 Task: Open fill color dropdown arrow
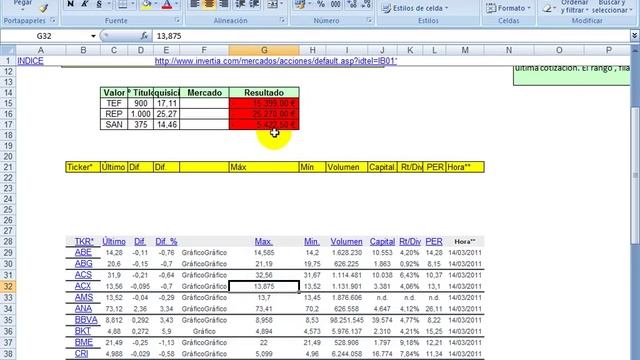point(156,4)
